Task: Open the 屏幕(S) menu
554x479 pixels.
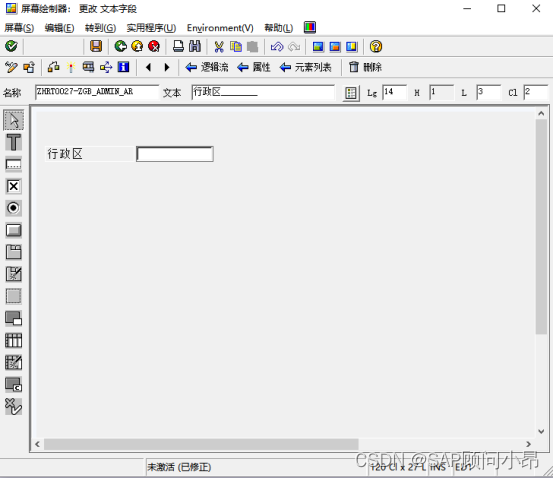Action: point(19,28)
